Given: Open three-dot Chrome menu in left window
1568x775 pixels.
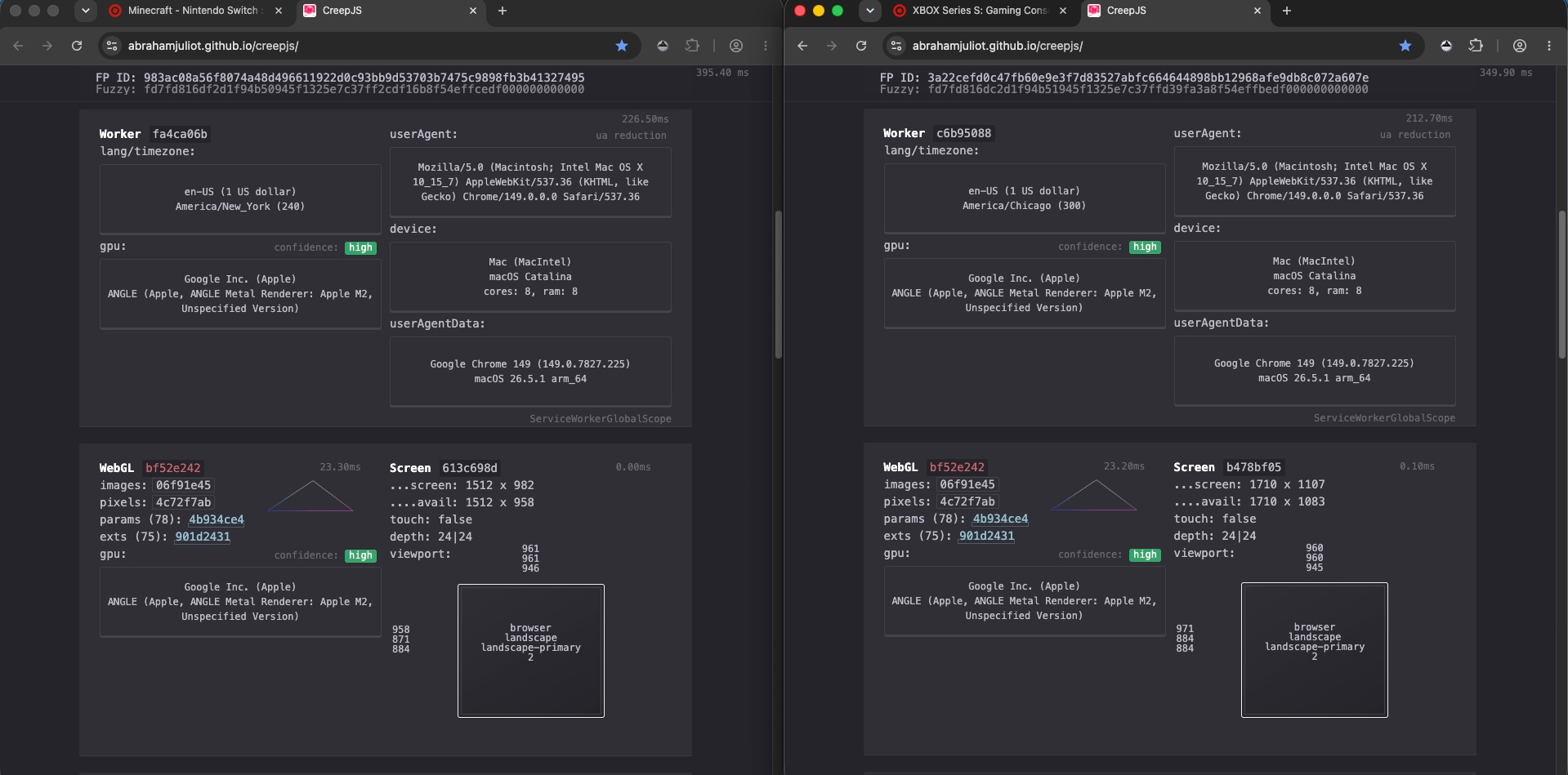Looking at the screenshot, I should [x=766, y=46].
